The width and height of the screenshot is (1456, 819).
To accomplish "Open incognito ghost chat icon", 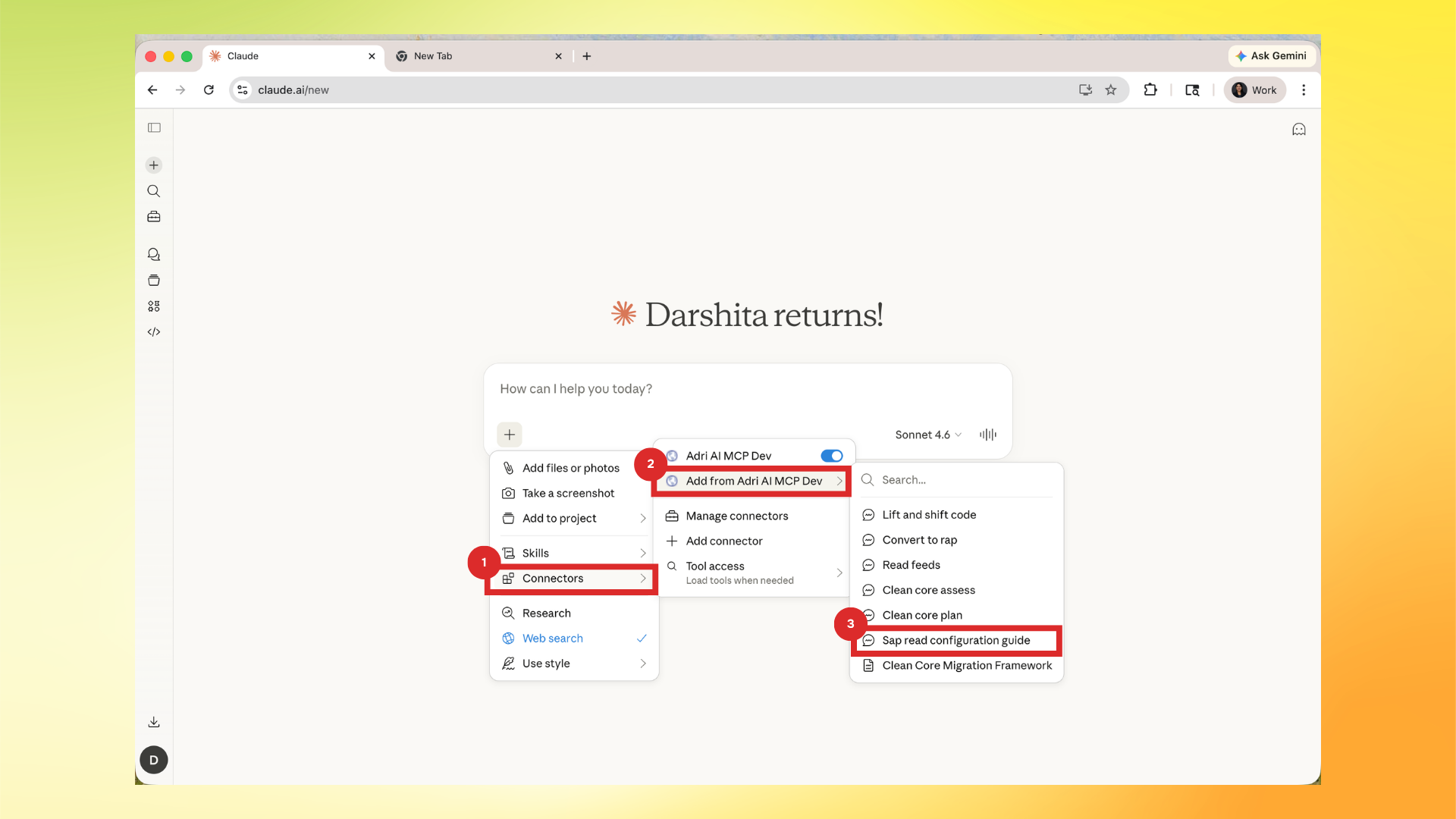I will [1299, 130].
